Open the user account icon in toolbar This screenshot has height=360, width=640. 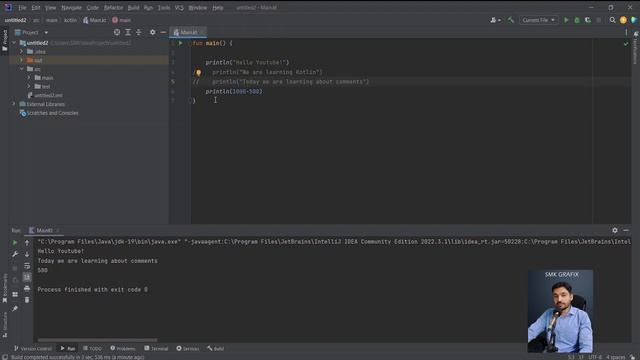point(495,20)
